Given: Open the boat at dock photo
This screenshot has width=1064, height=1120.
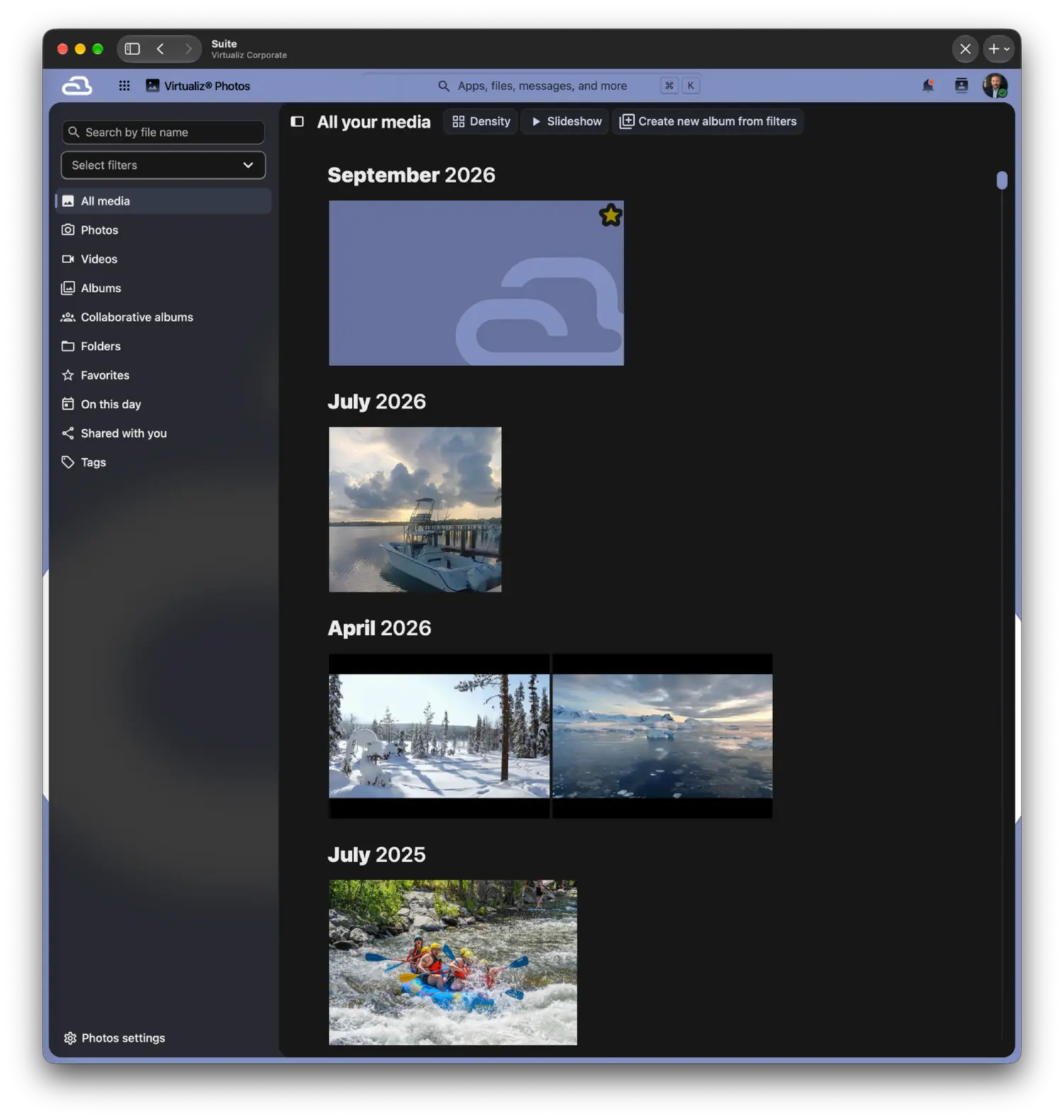Looking at the screenshot, I should point(415,509).
